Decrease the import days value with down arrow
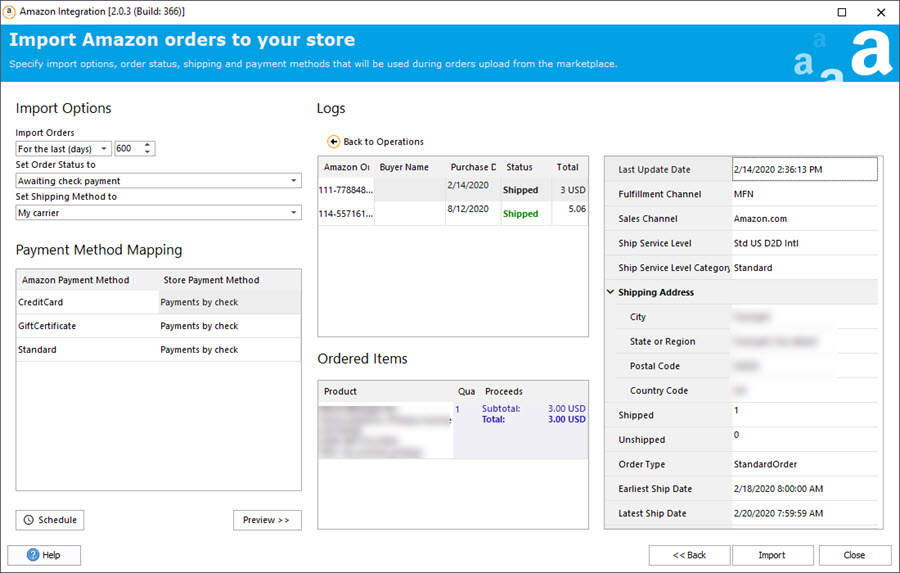This screenshot has width=900, height=573. (148, 152)
